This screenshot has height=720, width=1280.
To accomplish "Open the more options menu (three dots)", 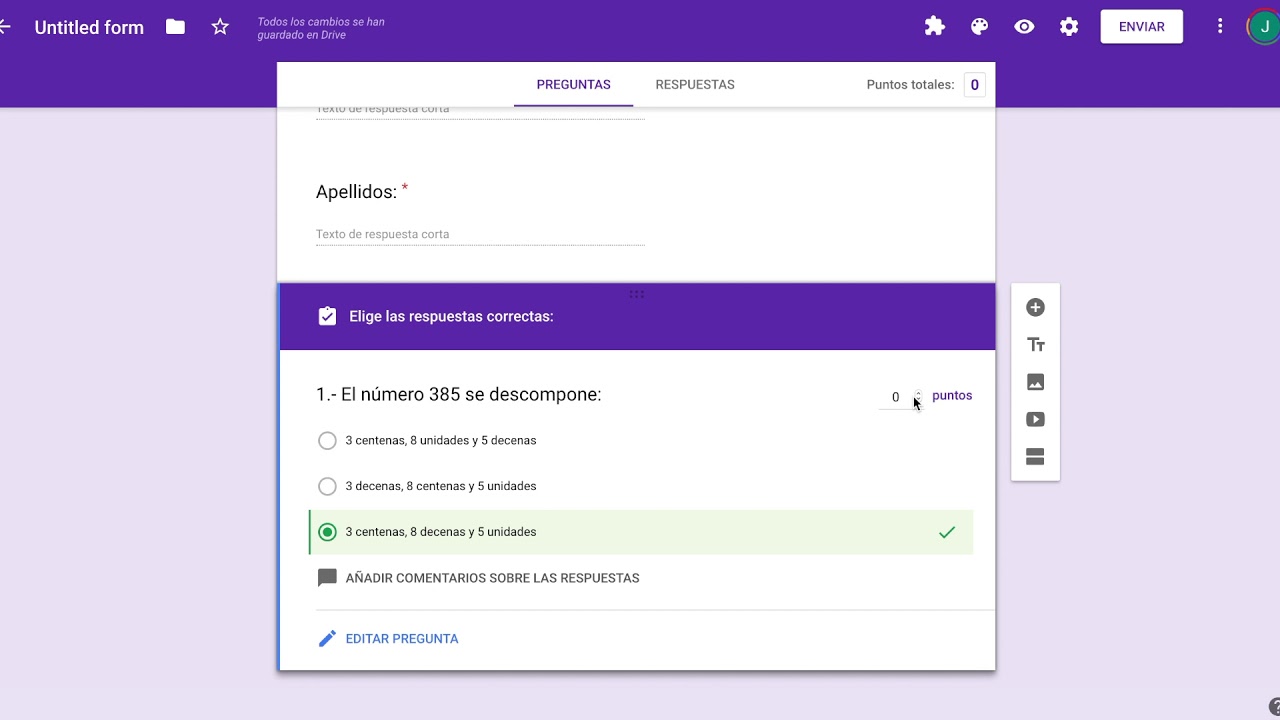I will pyautogui.click(x=1220, y=27).
